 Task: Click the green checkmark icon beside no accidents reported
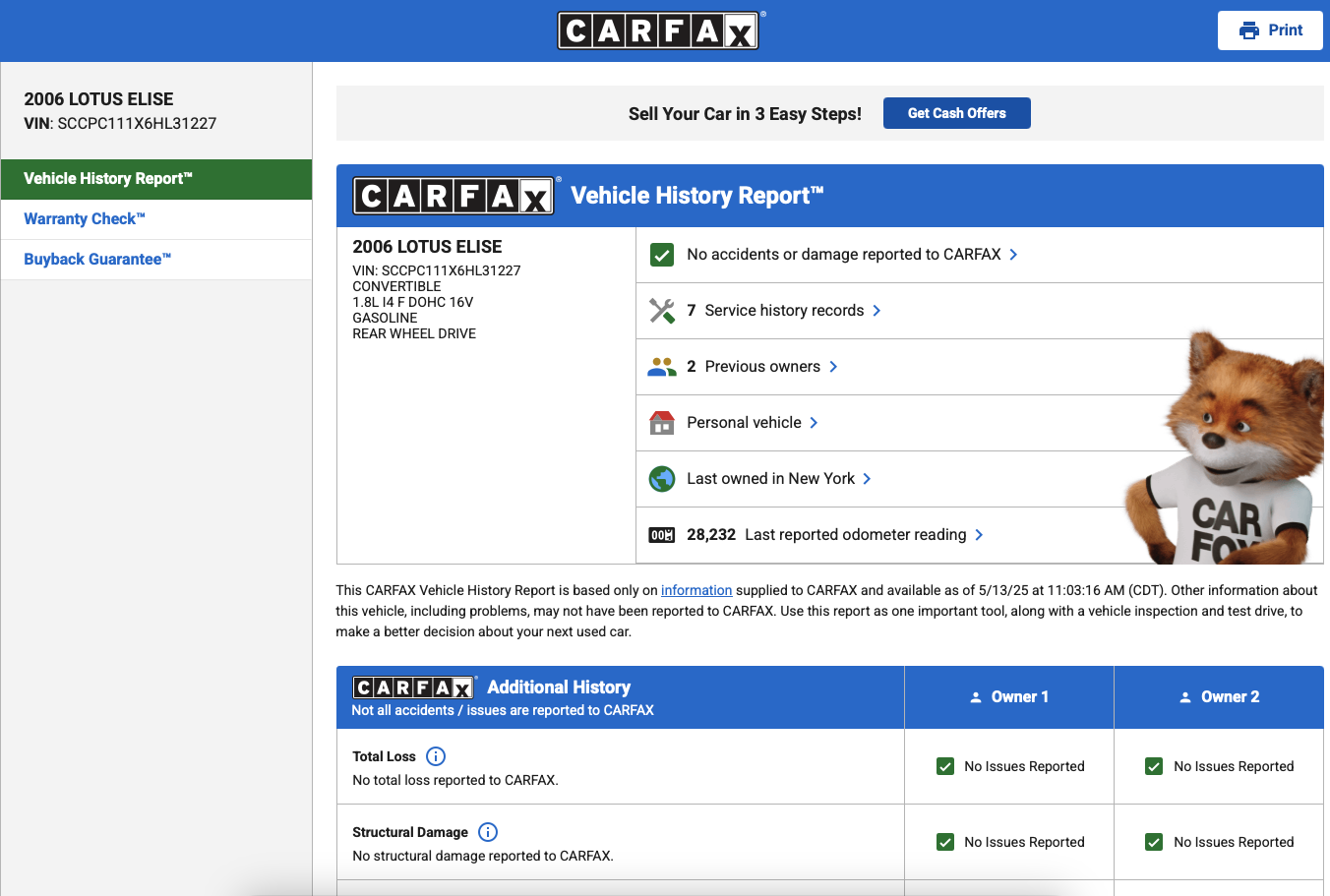[x=662, y=255]
